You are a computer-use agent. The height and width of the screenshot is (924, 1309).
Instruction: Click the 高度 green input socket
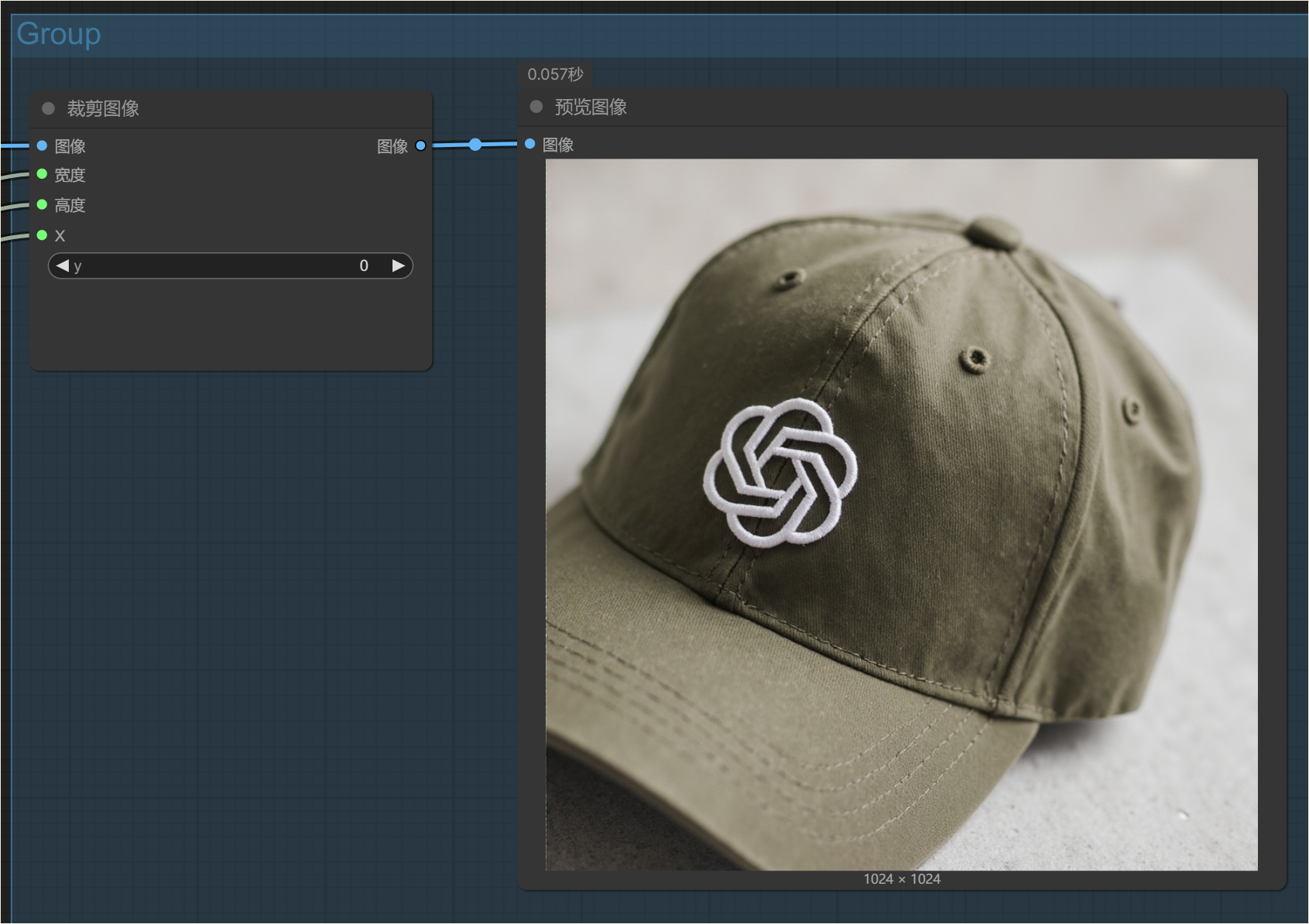42,204
